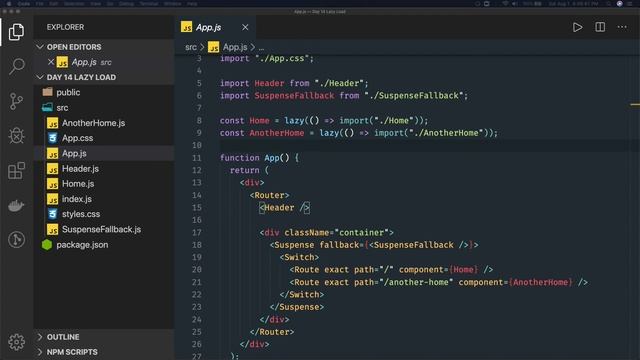Open the Docker whale view icon
640x360 pixels.
[x=16, y=205]
